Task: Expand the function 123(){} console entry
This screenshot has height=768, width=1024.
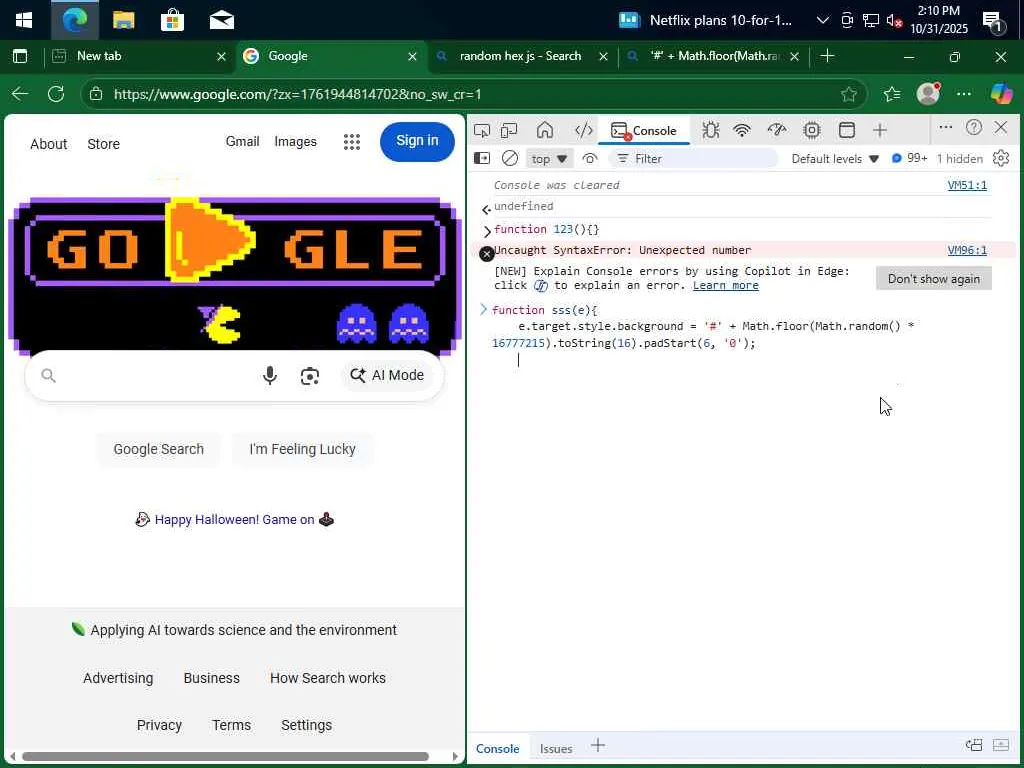Action: pyautogui.click(x=487, y=230)
